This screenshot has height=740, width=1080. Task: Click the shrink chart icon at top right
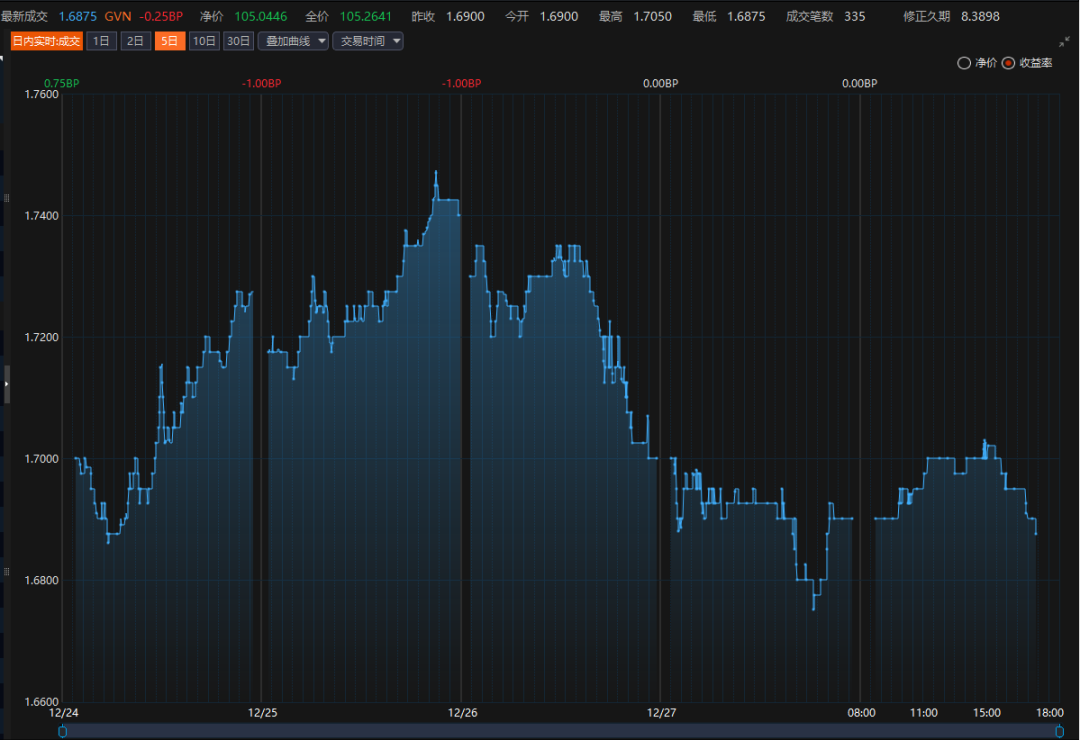point(1064,42)
